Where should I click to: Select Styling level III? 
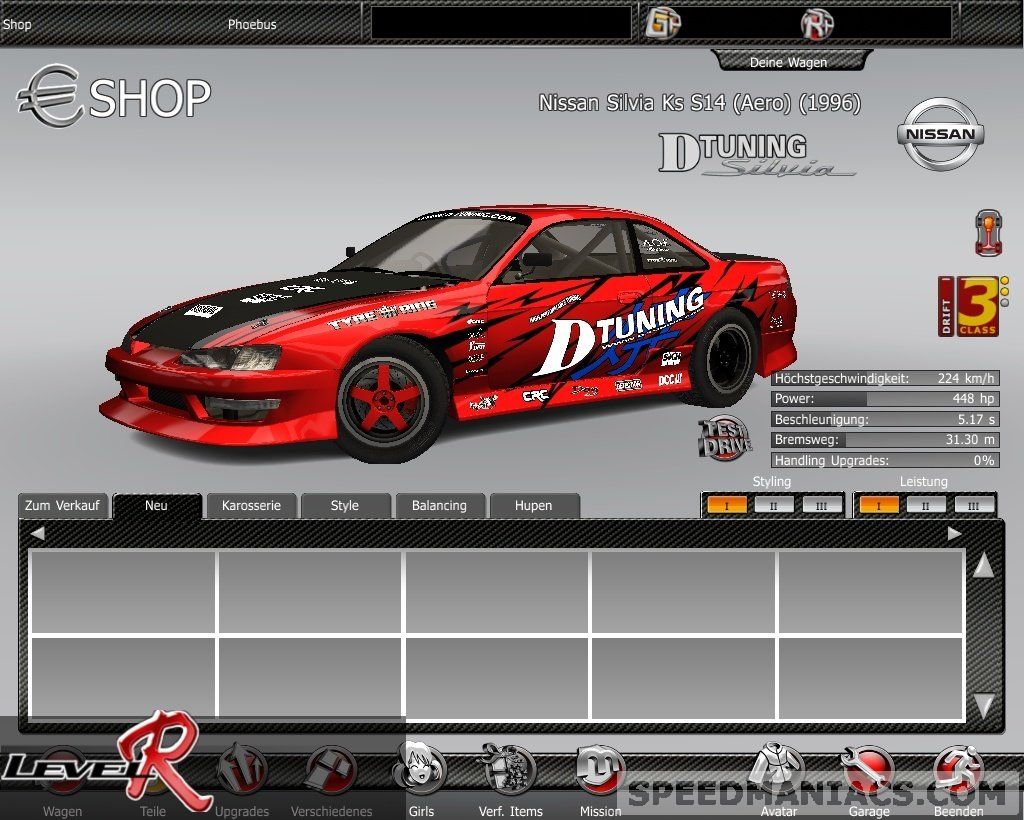click(x=822, y=505)
